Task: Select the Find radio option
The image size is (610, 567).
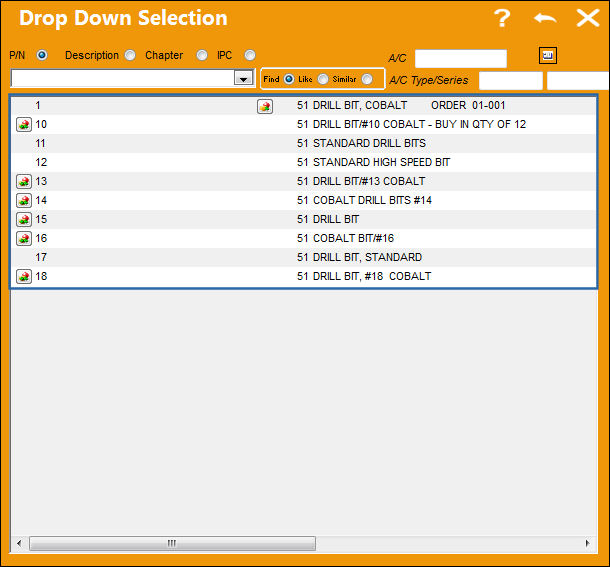Action: point(289,79)
